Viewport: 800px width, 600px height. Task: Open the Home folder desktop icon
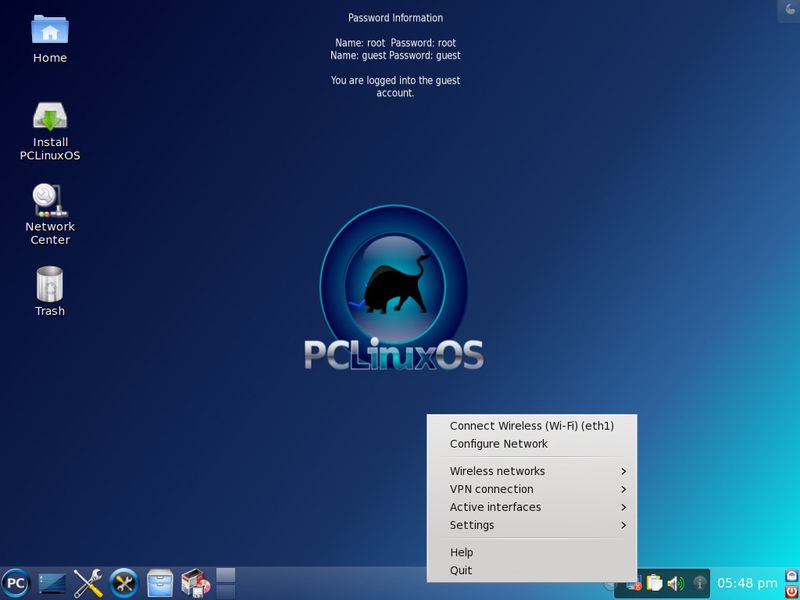coord(50,39)
